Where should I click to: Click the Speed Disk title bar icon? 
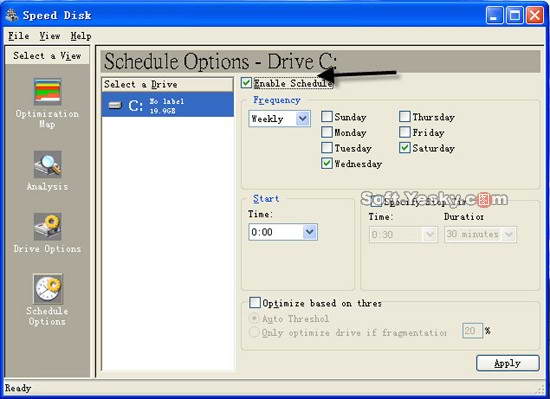coord(11,15)
